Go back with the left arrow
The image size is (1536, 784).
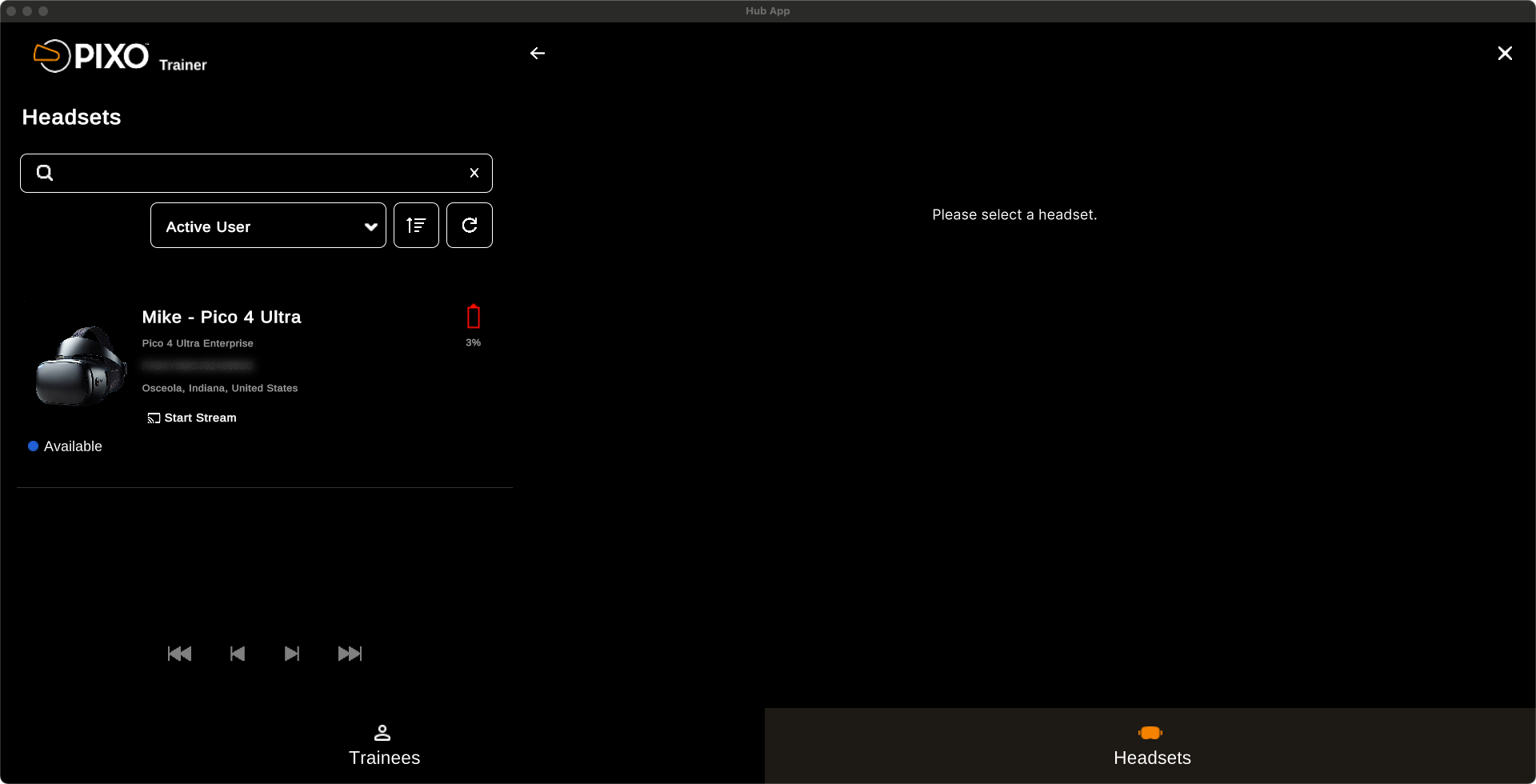click(x=538, y=54)
